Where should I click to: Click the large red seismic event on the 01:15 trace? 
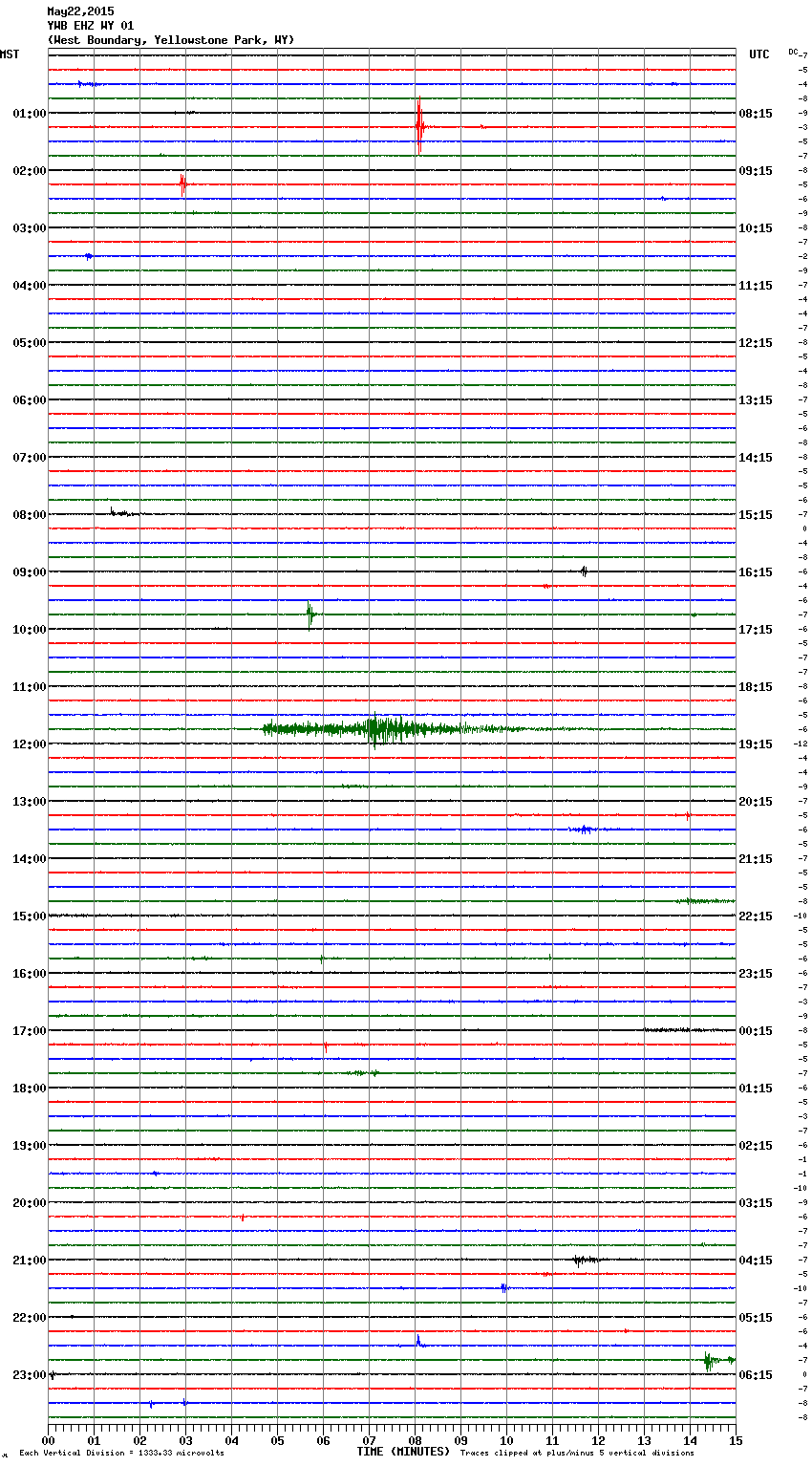[419, 126]
